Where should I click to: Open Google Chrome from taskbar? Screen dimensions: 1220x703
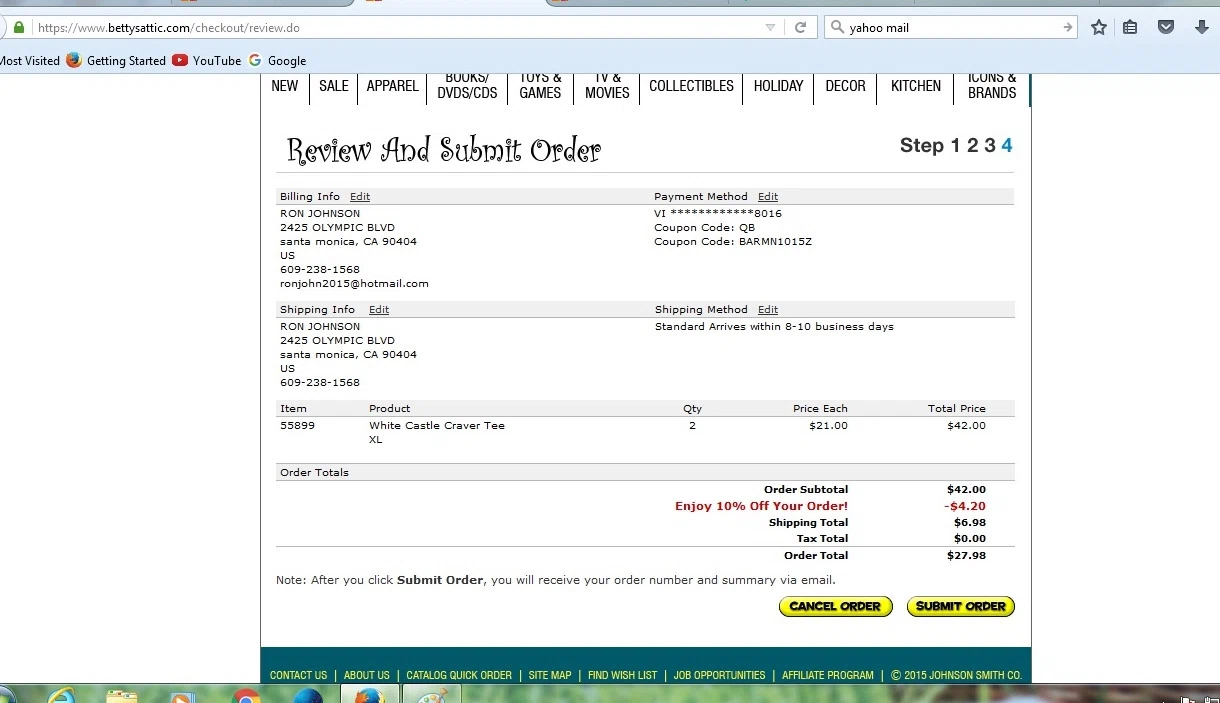pos(245,696)
